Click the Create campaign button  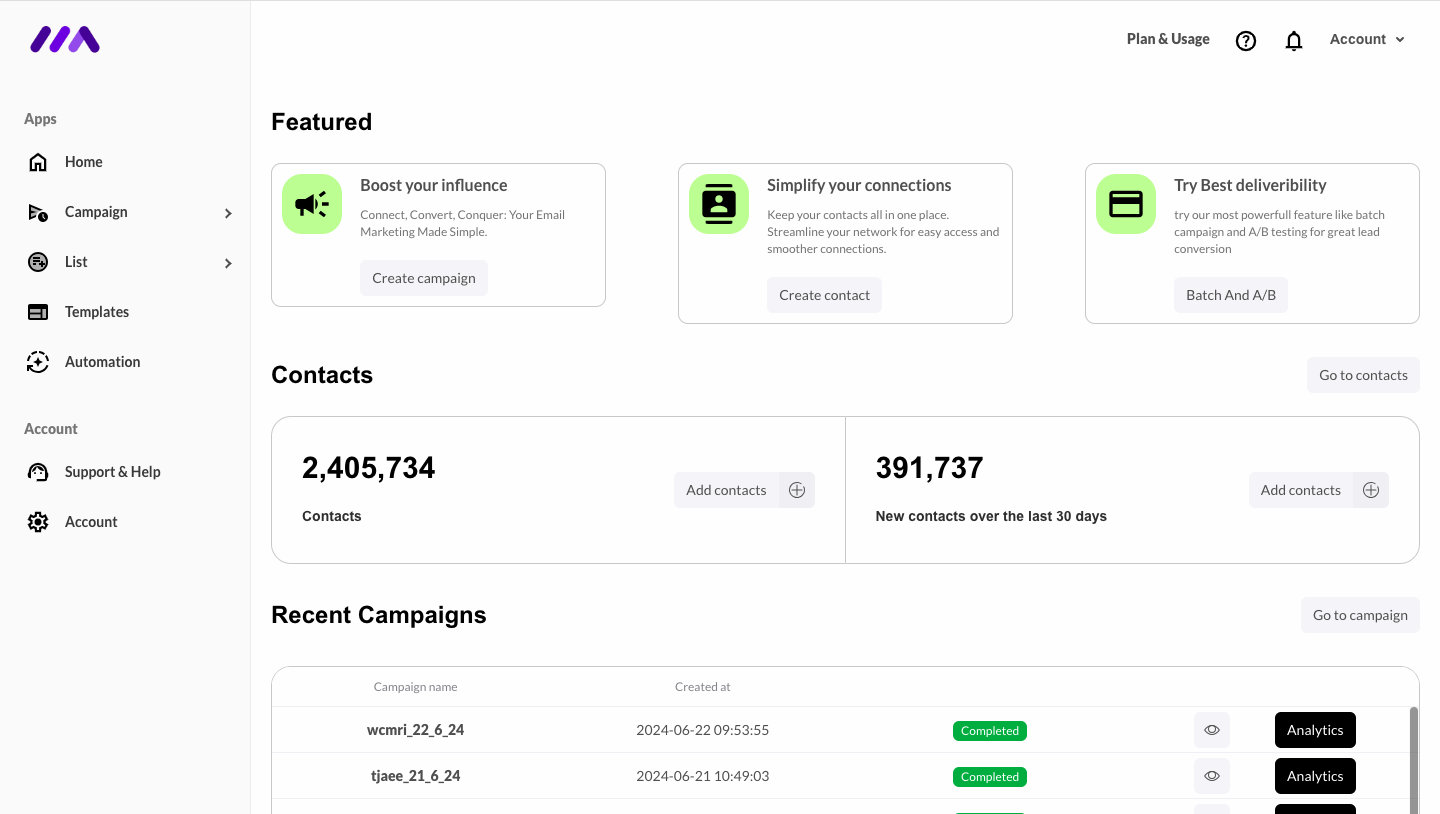423,277
